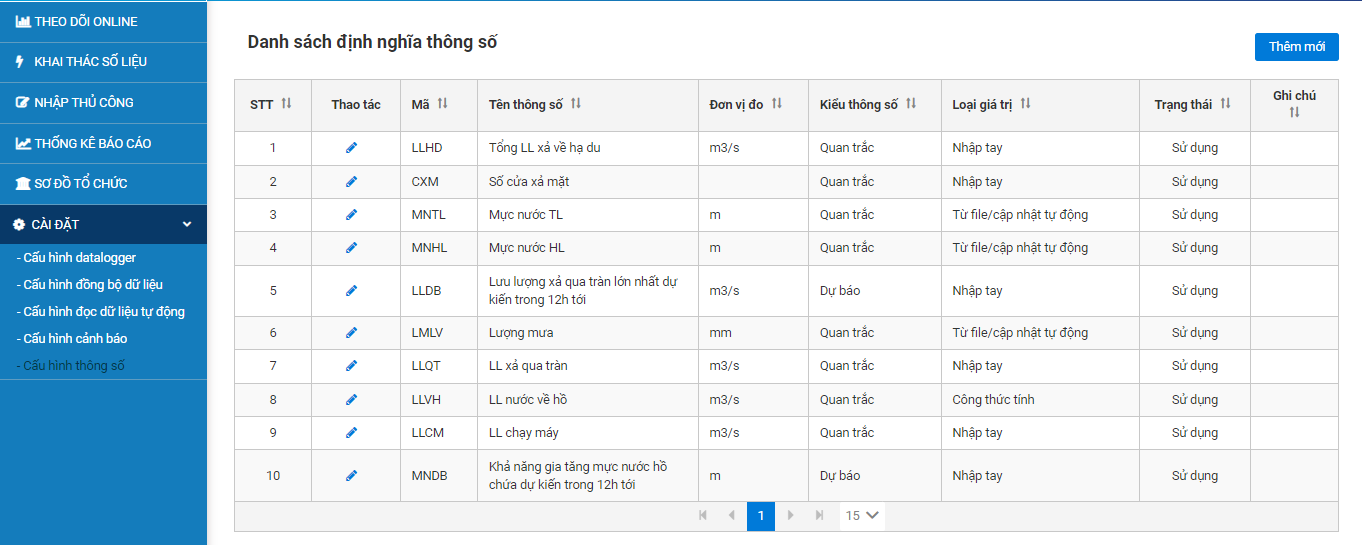Click the pencil icon for LMLV
The height and width of the screenshot is (545, 1362).
[x=351, y=333]
